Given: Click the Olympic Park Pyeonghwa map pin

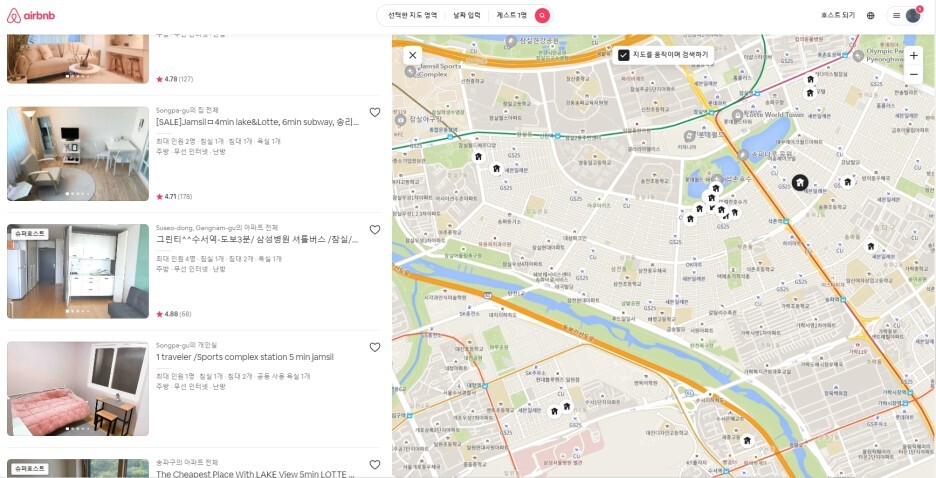Looking at the screenshot, I should click(858, 55).
